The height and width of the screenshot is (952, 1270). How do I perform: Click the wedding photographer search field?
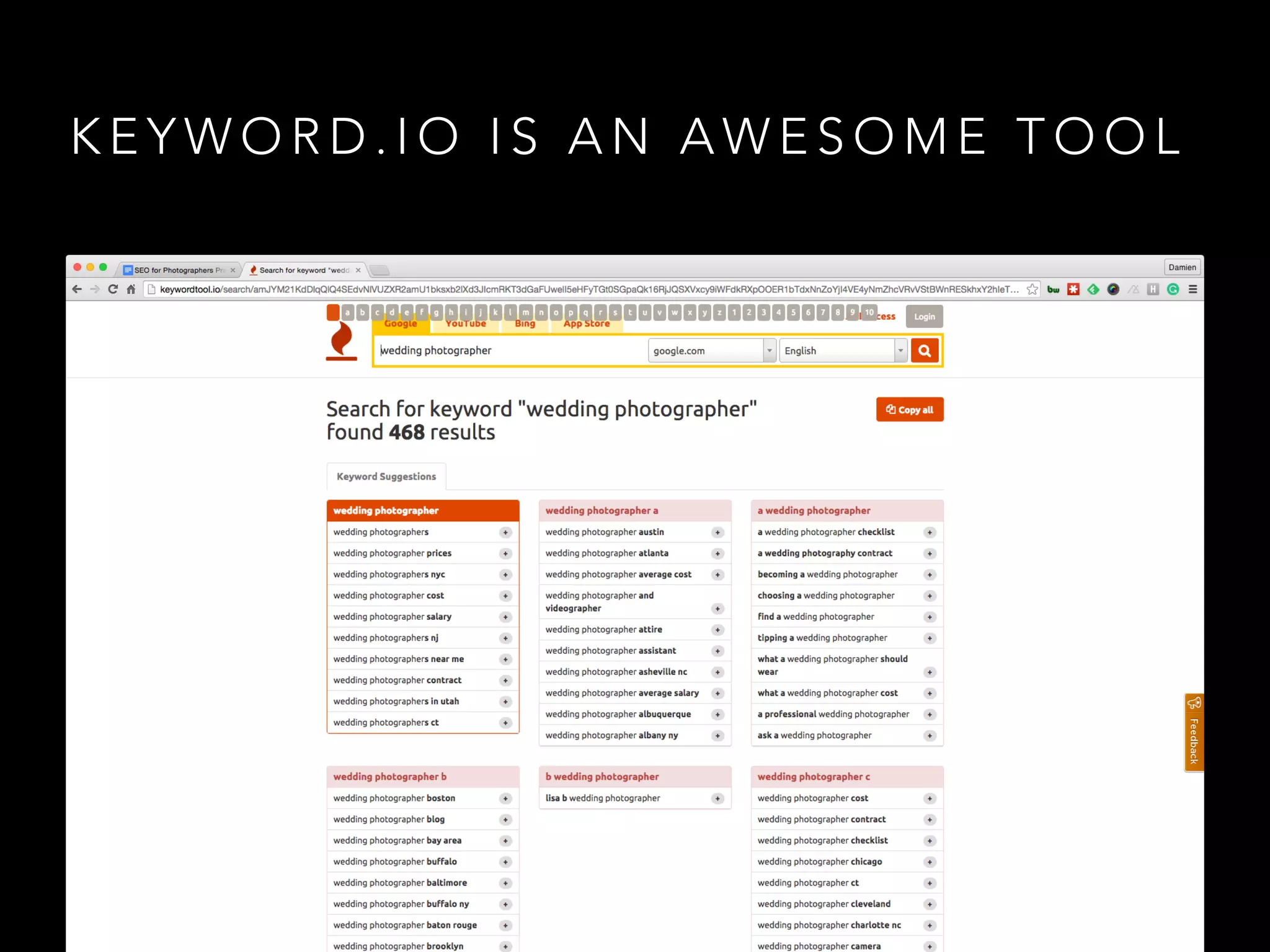pos(508,351)
